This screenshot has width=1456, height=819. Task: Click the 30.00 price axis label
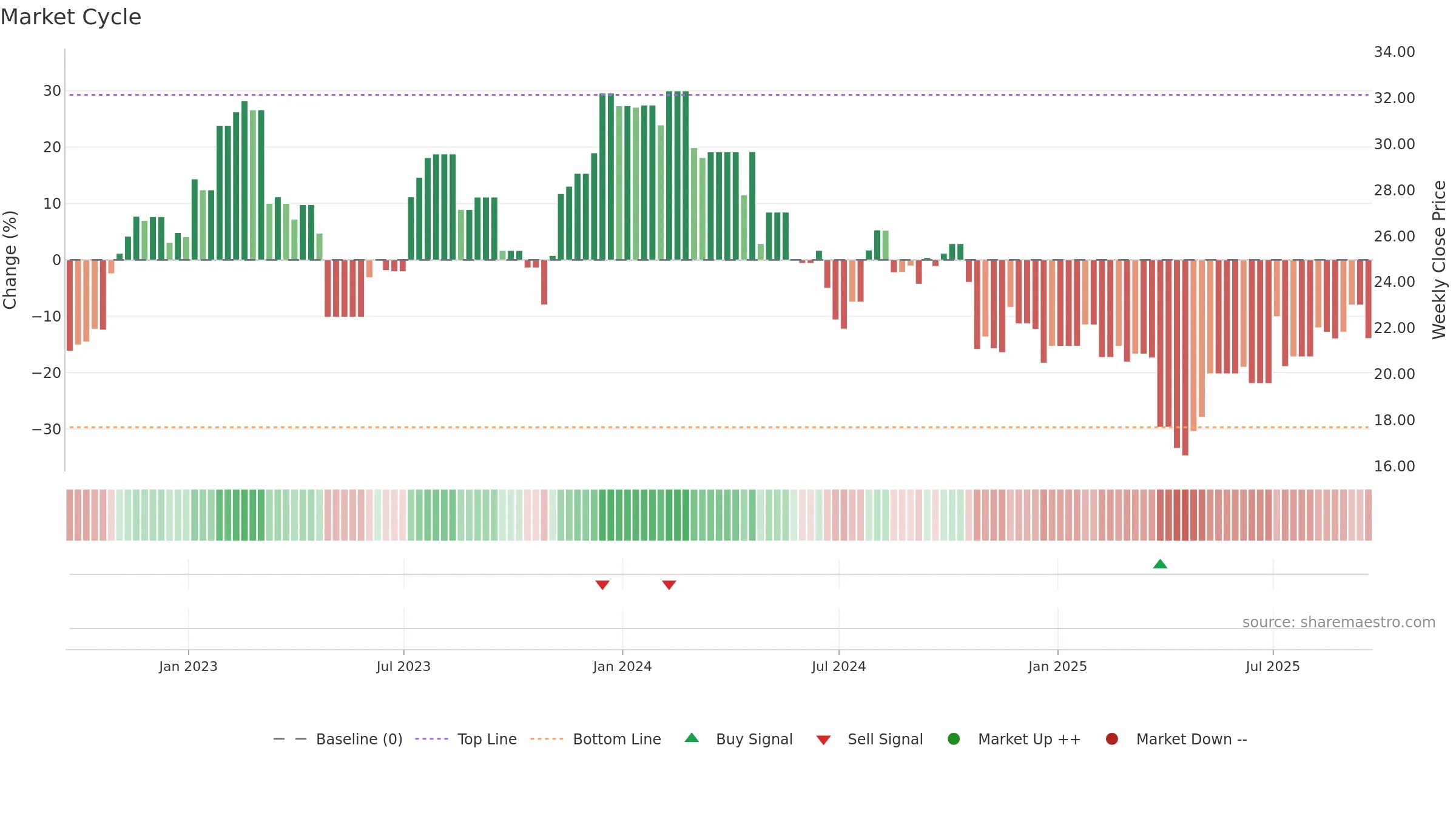(1394, 144)
